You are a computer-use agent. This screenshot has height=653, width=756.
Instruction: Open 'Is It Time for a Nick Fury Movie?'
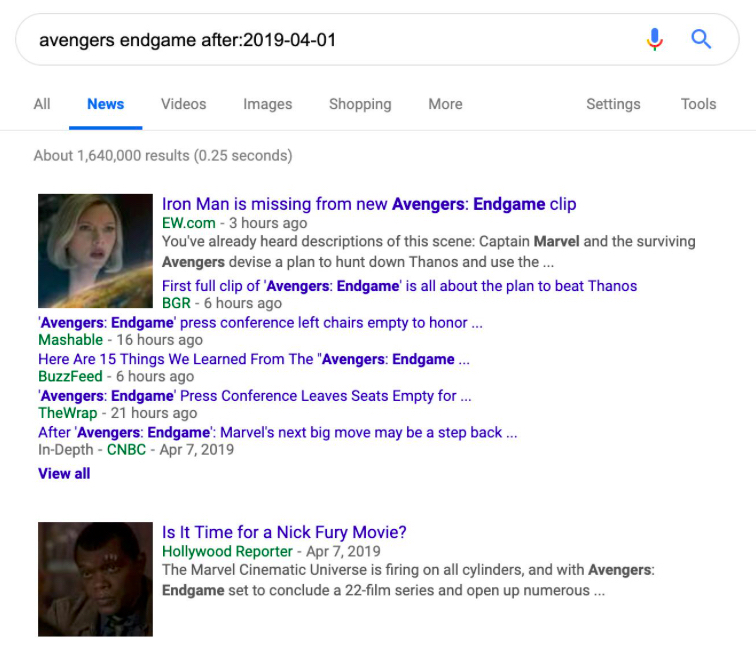[284, 532]
